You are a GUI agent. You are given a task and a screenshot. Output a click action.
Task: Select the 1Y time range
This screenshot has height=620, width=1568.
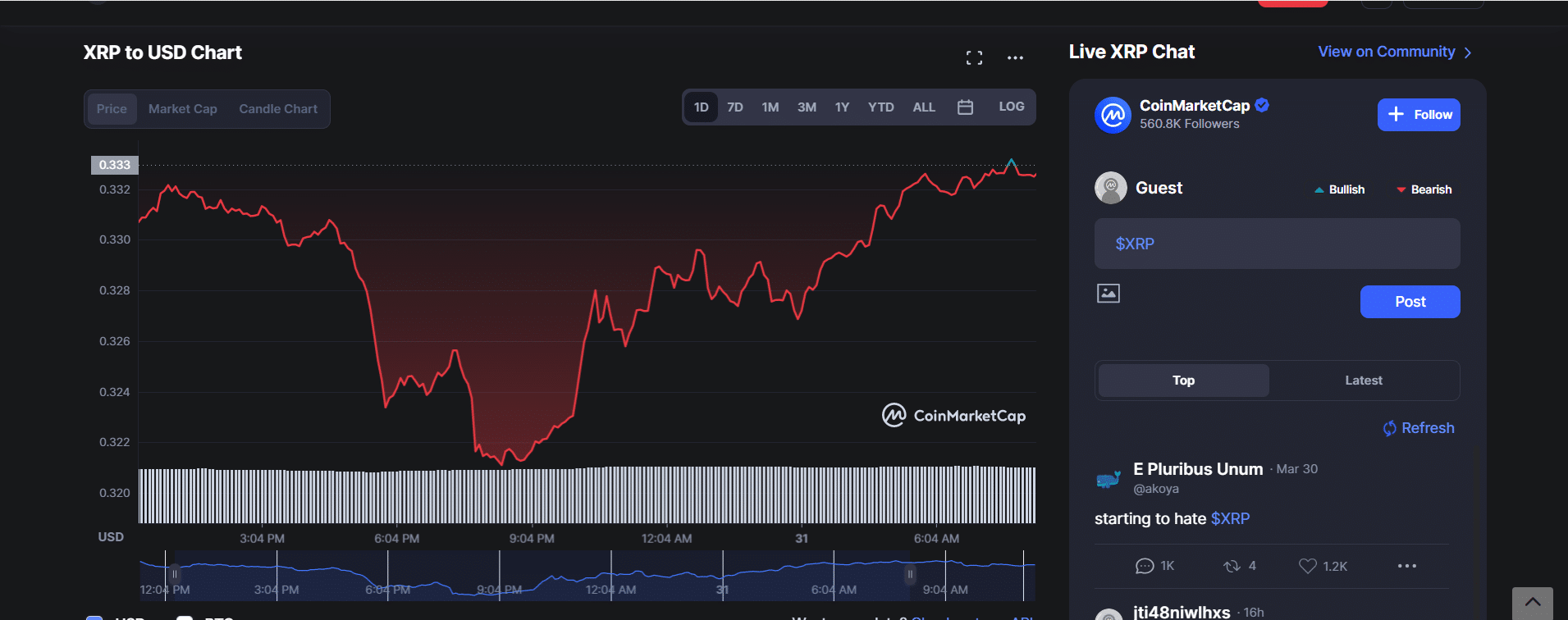tap(842, 107)
